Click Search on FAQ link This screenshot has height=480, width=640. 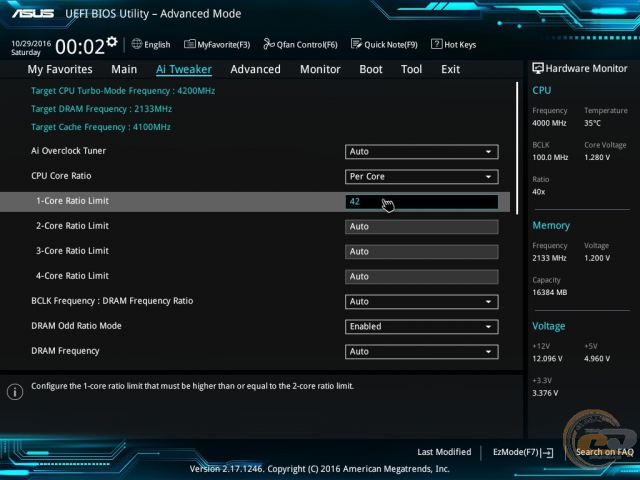pyautogui.click(x=604, y=452)
